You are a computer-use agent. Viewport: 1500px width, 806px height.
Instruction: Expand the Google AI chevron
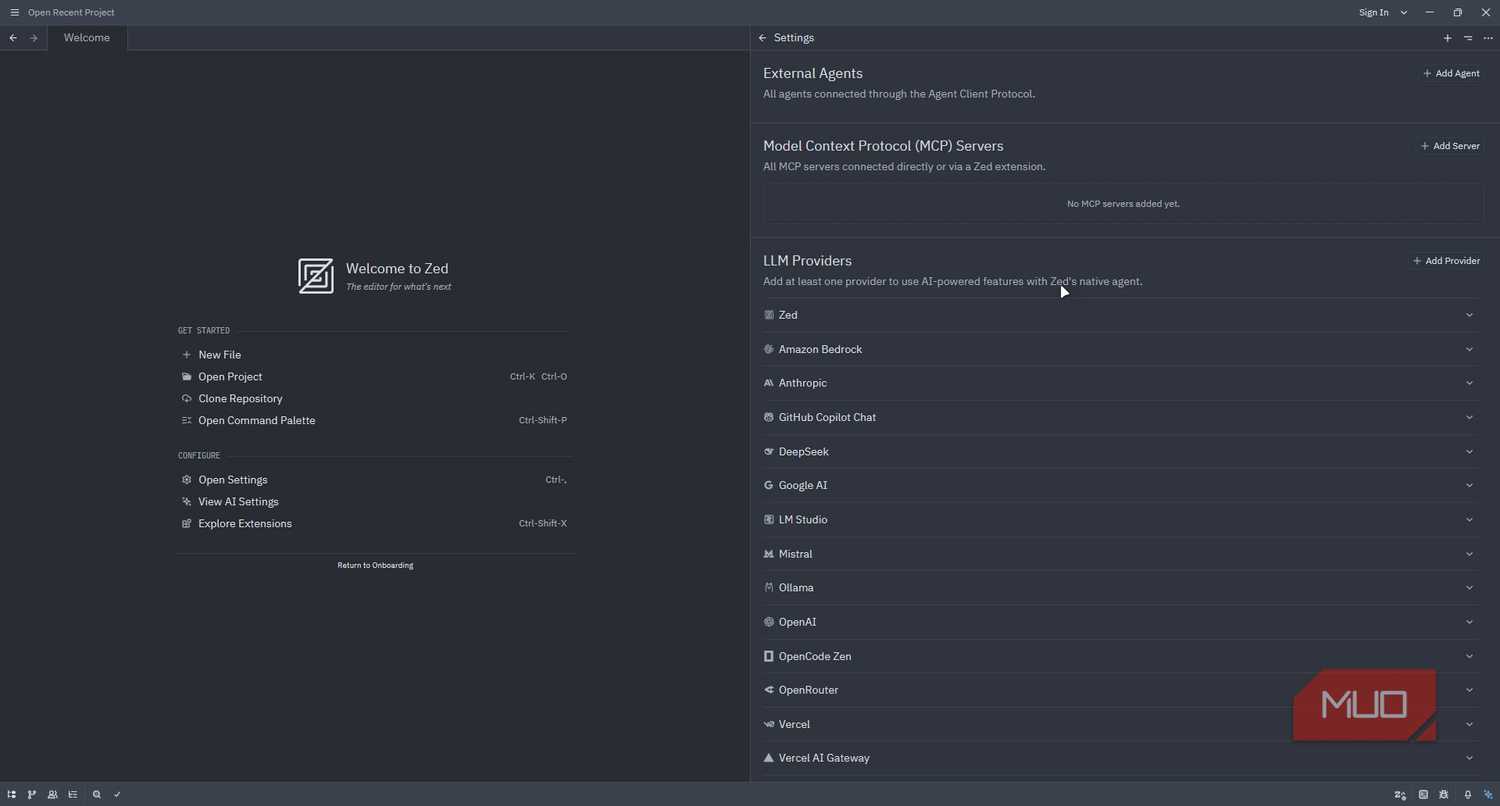tap(1469, 485)
